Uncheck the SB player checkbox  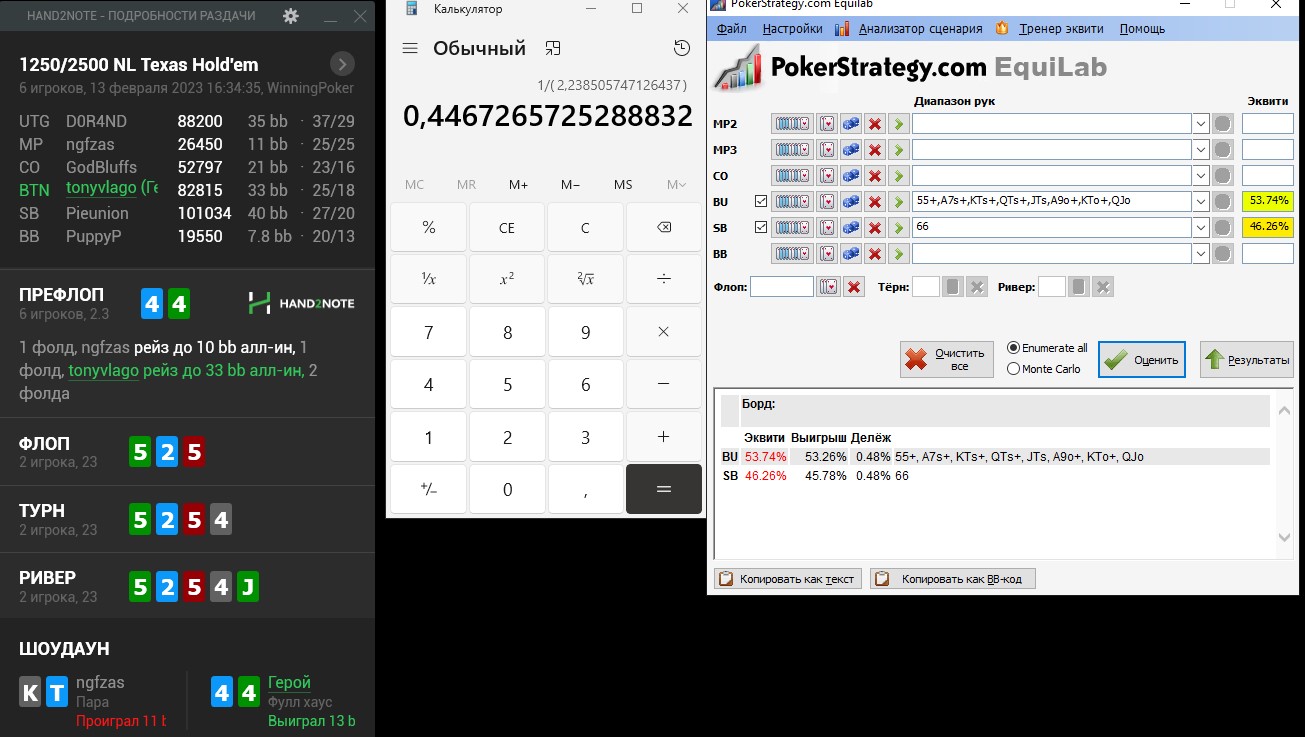761,228
